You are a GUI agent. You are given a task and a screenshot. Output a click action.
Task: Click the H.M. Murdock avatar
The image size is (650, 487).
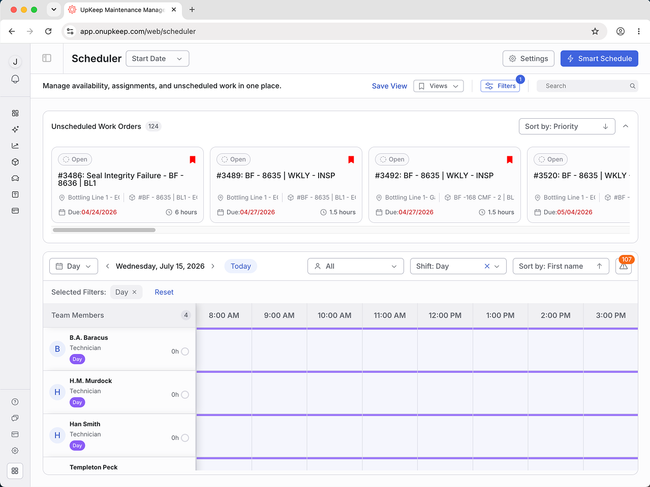pyautogui.click(x=57, y=392)
